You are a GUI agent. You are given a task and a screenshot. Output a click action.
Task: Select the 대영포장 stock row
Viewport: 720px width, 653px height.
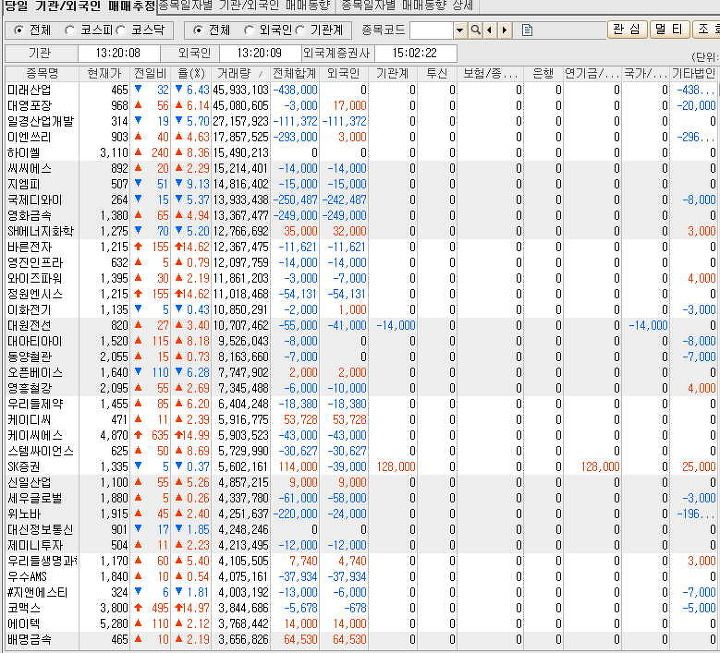click(x=361, y=106)
